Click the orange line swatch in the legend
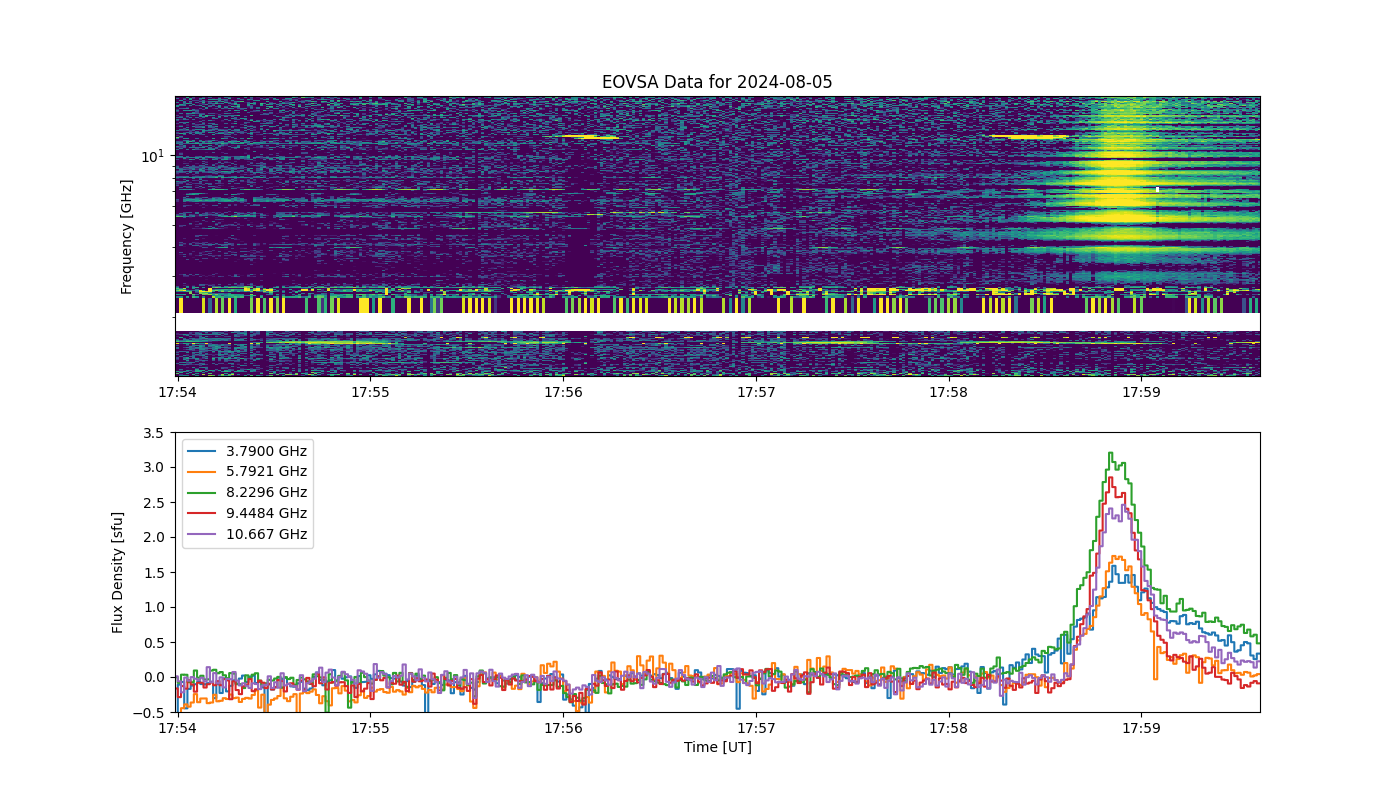The height and width of the screenshot is (800, 1400). point(202,472)
